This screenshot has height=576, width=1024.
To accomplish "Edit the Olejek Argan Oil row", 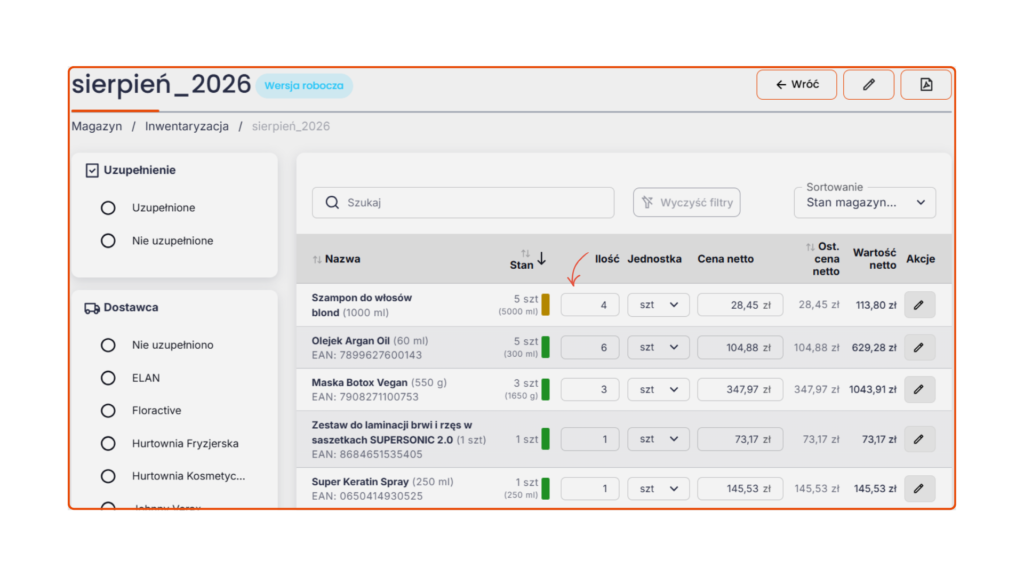I will point(919,347).
